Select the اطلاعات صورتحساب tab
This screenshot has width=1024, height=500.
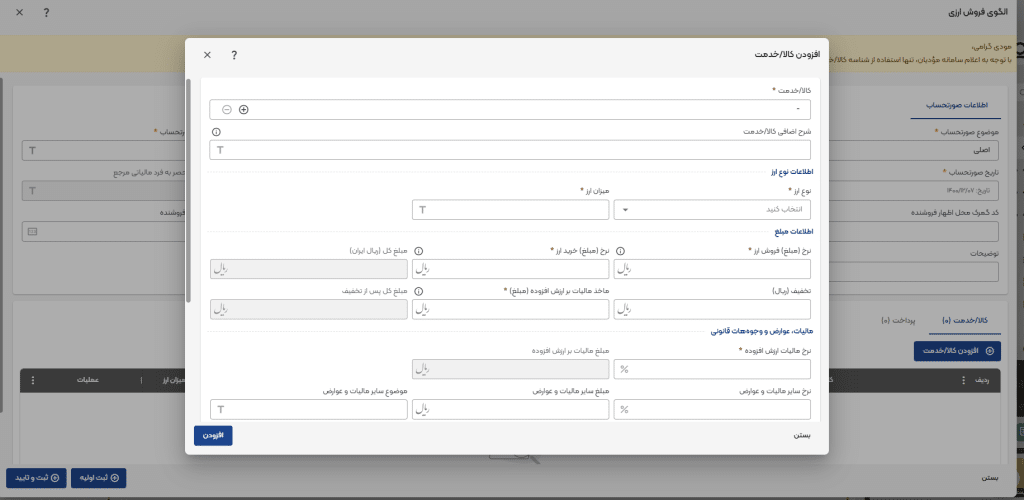pos(967,104)
